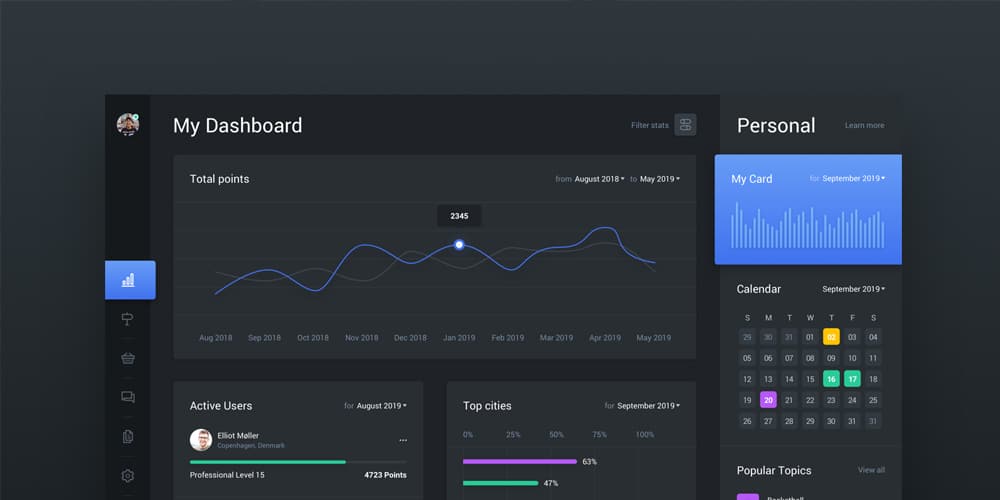This screenshot has width=1000, height=500.
Task: Open the settings gear sidebar icon
Action: coord(128,476)
